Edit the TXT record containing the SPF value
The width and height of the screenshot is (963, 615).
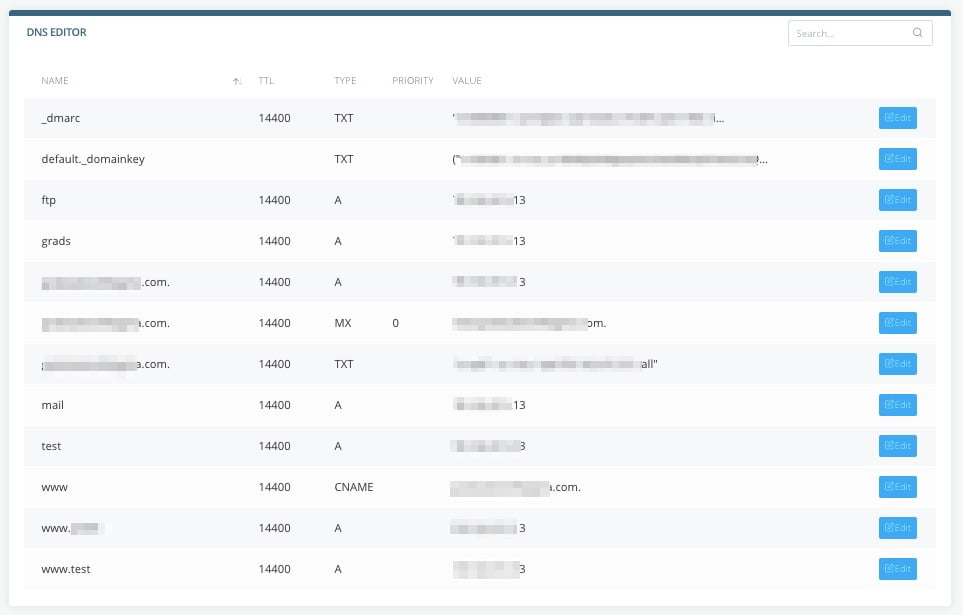click(x=897, y=363)
